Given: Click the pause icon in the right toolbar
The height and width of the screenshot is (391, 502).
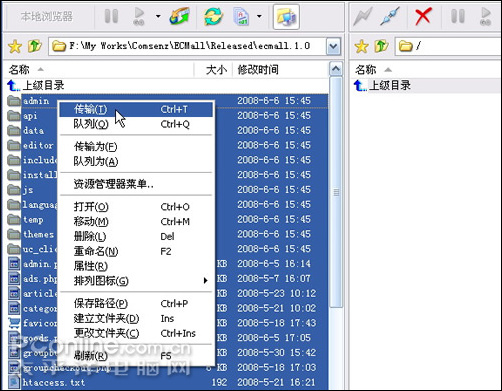Looking at the screenshot, I should pyautogui.click(x=458, y=16).
